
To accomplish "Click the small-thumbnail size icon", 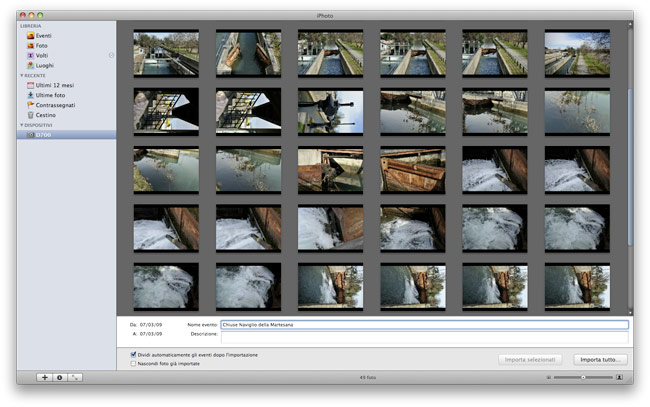I will pyautogui.click(x=548, y=377).
